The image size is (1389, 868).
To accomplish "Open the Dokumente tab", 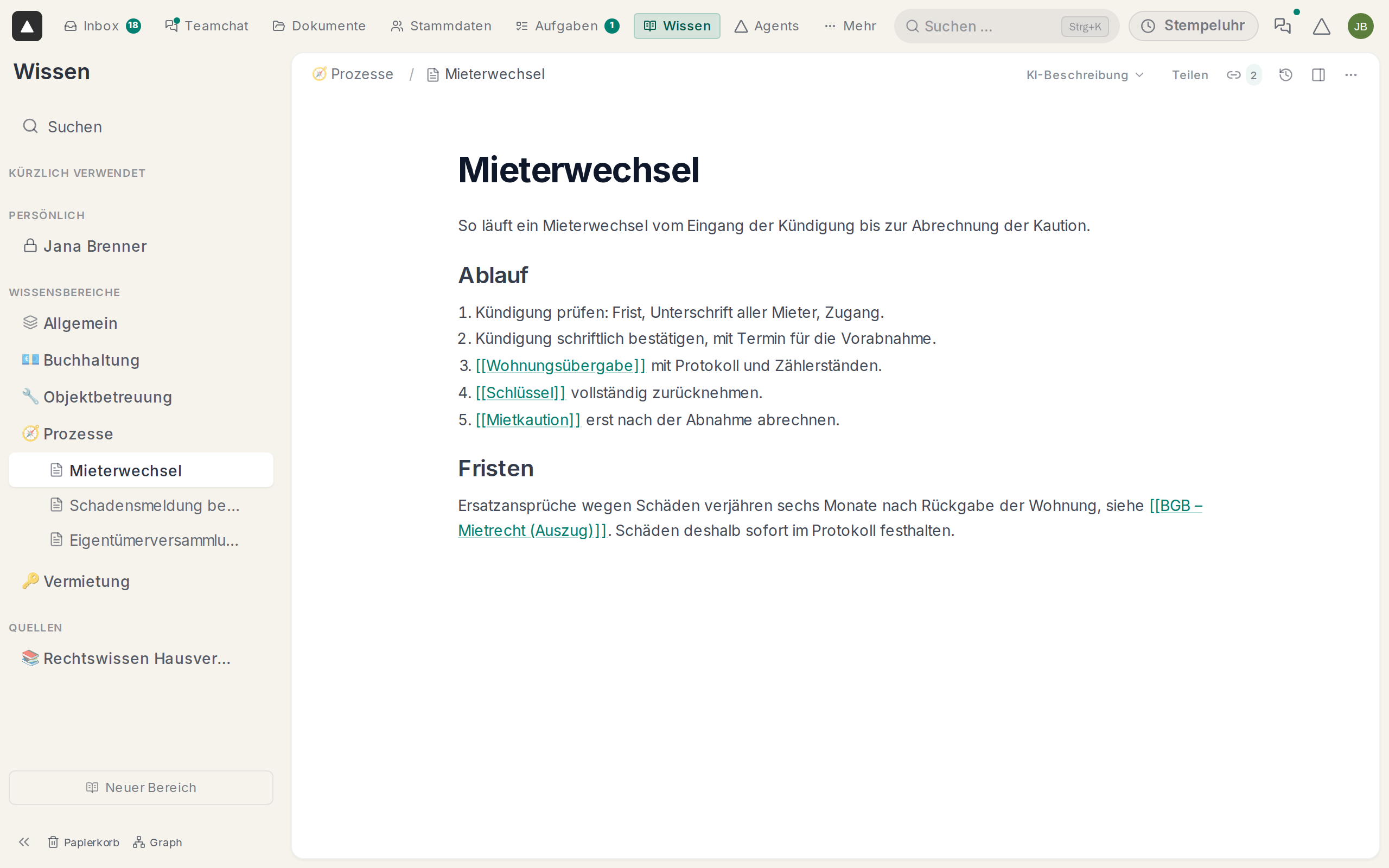I will 319,26.
